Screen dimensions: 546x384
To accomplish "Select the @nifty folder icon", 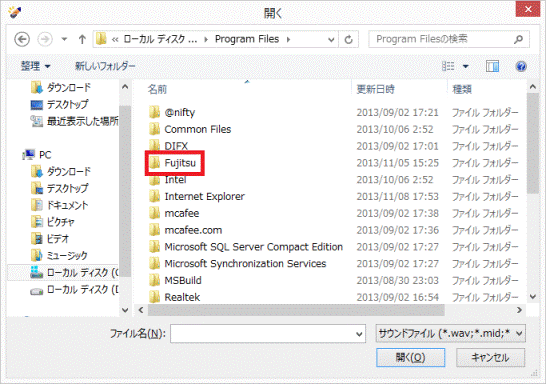I will 154,112.
